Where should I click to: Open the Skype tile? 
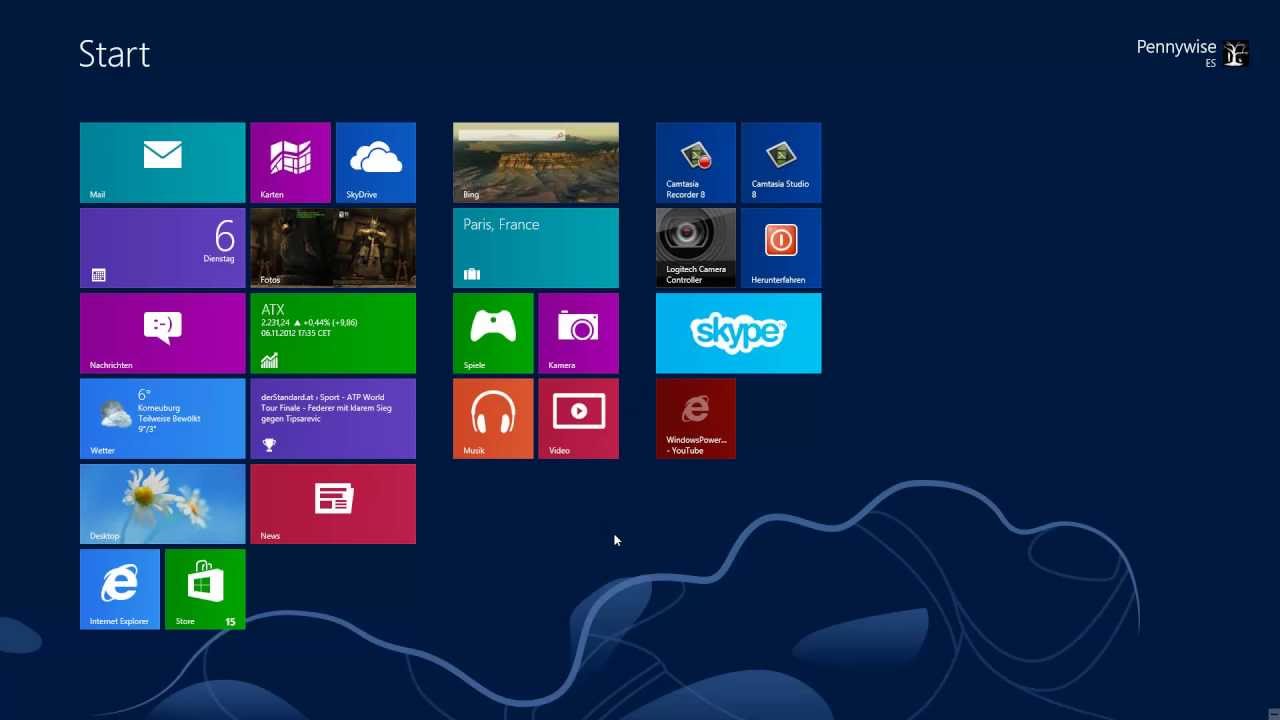pyautogui.click(x=739, y=333)
